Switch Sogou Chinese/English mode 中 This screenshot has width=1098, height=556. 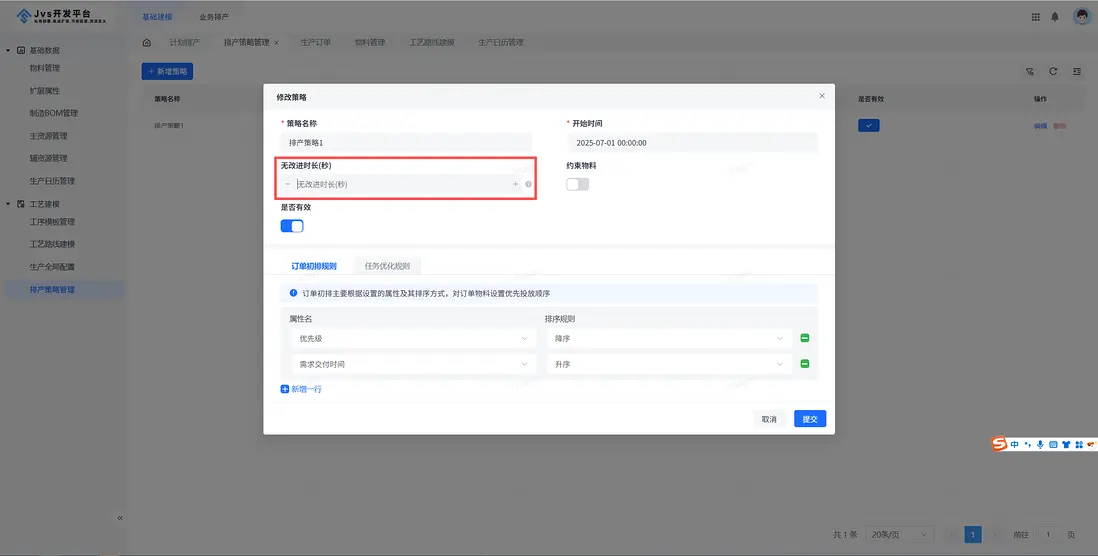(1015, 445)
